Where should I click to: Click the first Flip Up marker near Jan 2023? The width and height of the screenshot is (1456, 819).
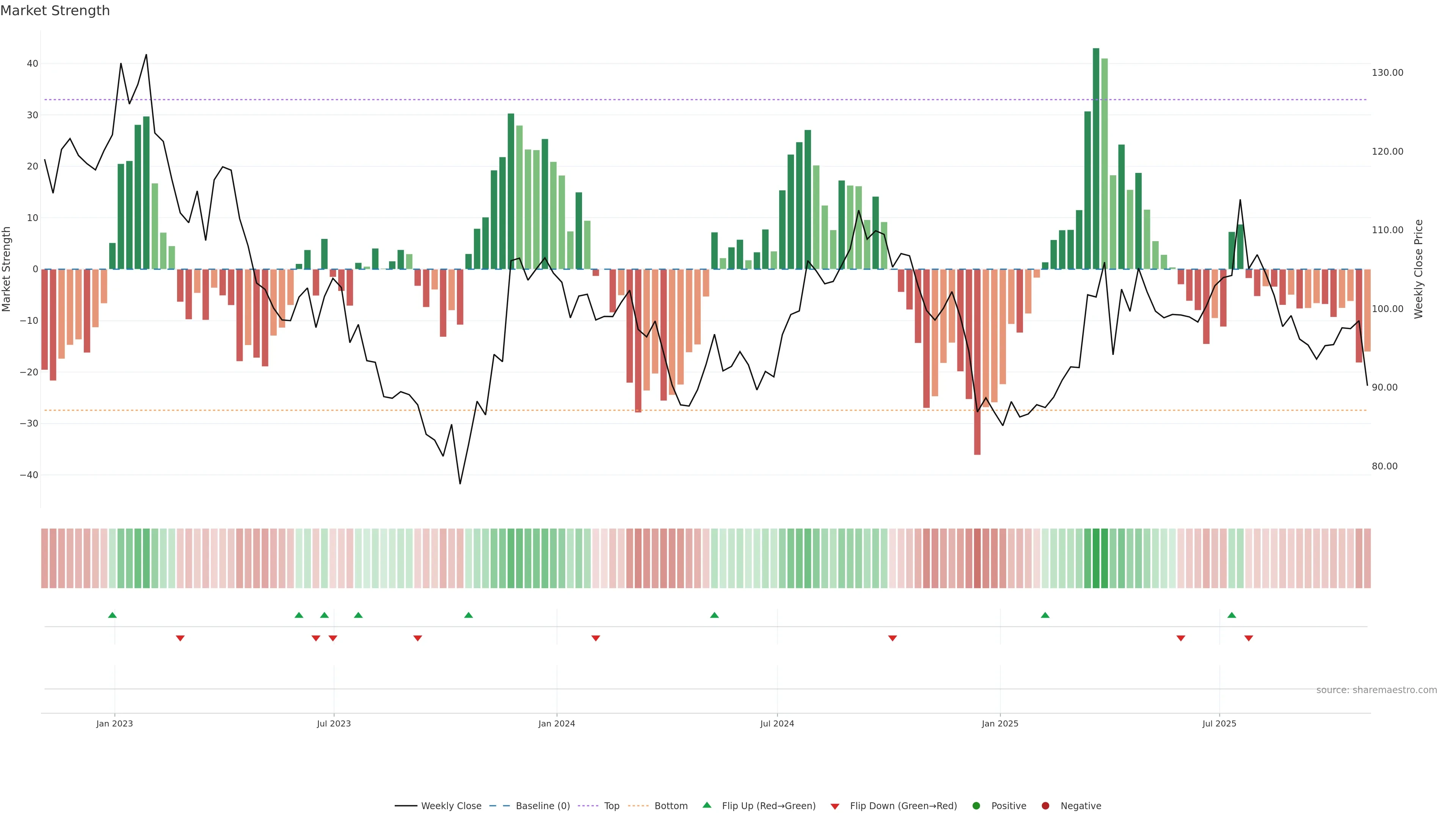pyautogui.click(x=113, y=615)
